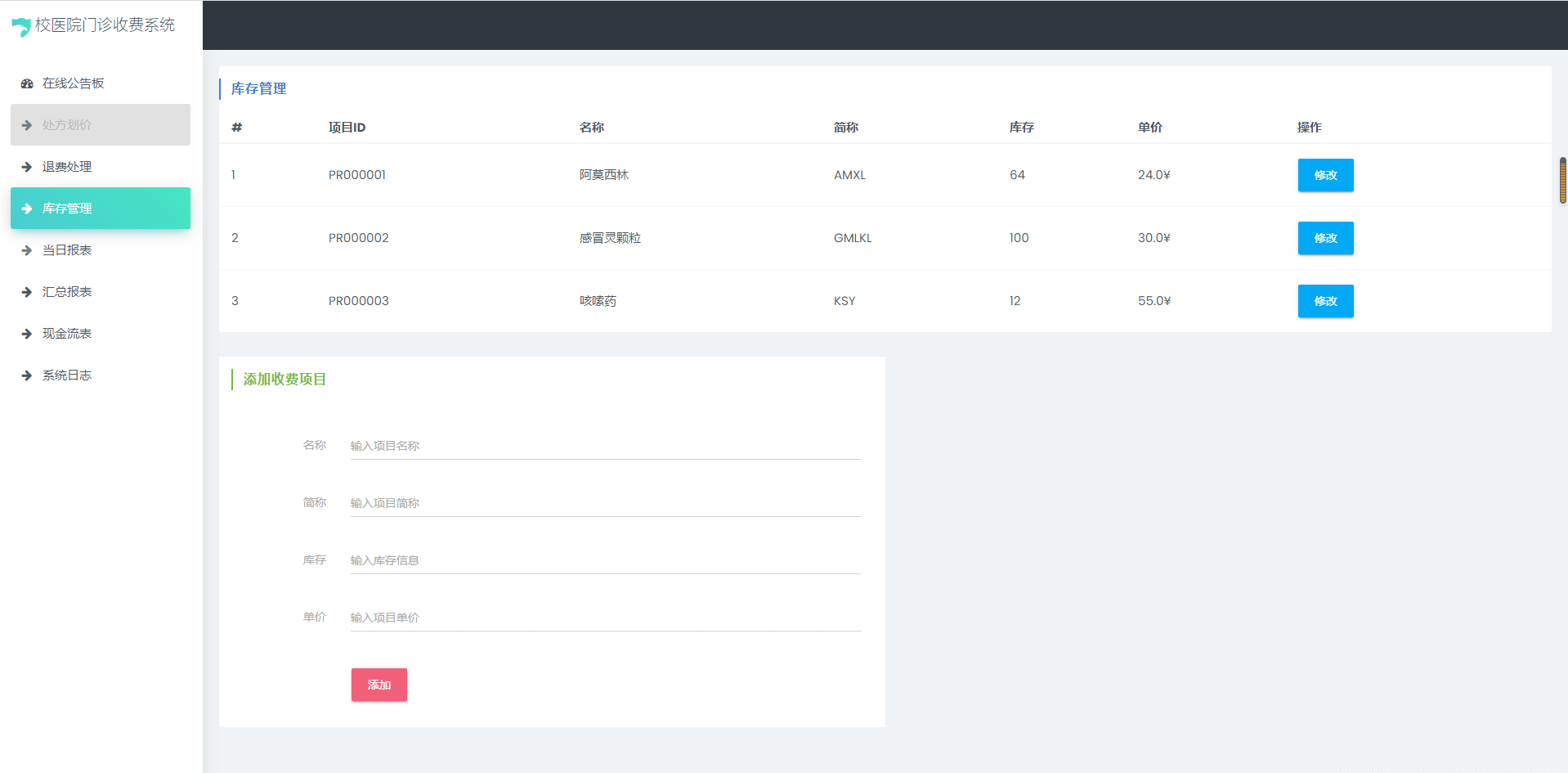Click the arrow icon next to 汇总报表

[x=25, y=291]
